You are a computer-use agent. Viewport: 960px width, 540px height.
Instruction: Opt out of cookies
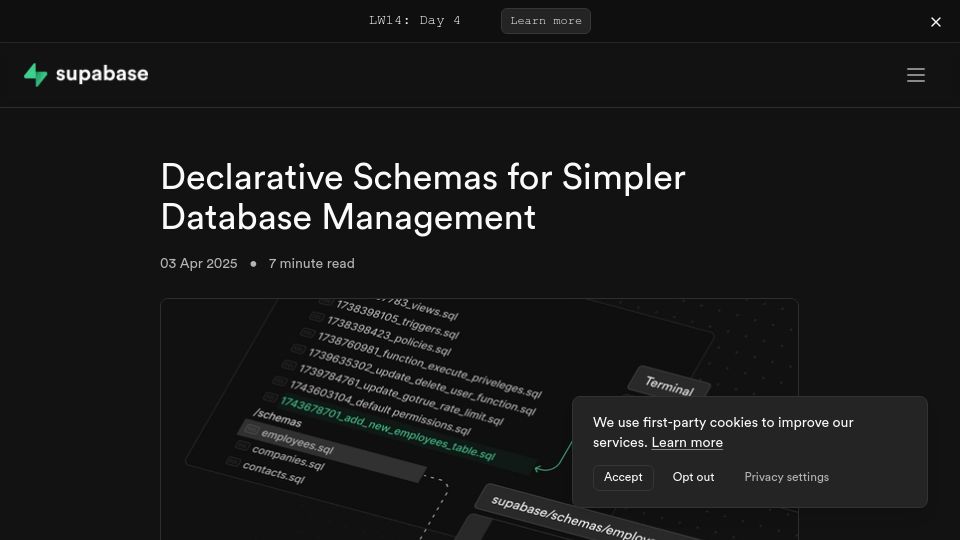point(693,478)
